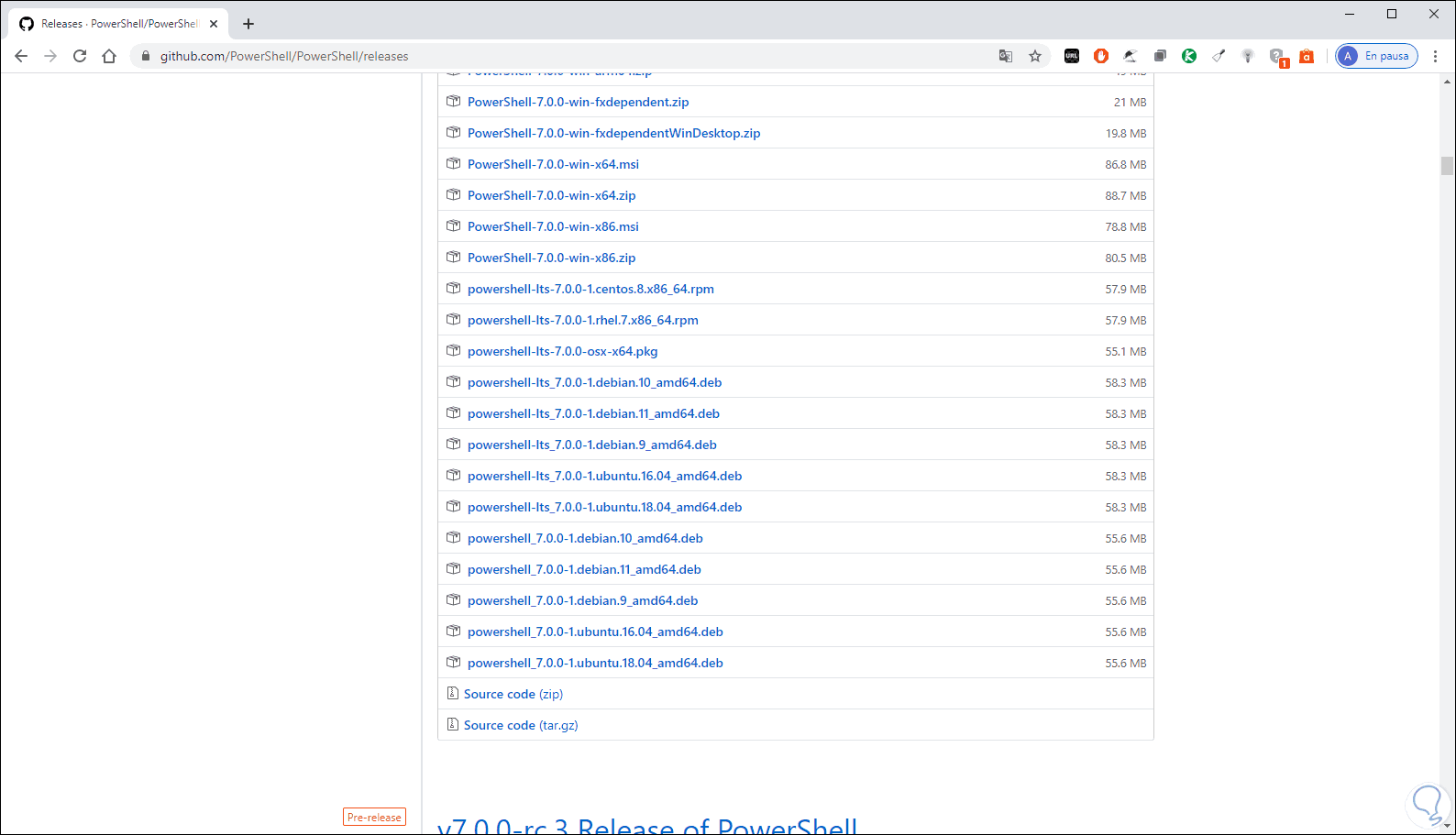Click the browser forward arrow
1456x835 pixels.
coord(50,56)
